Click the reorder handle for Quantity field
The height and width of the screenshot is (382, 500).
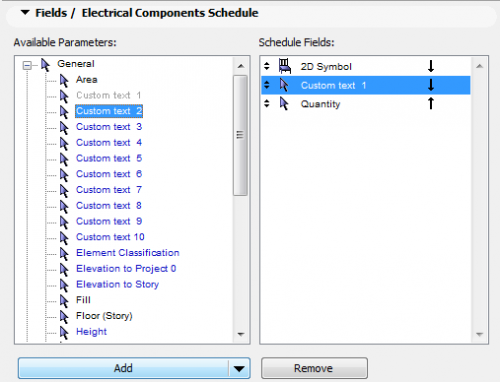click(267, 104)
